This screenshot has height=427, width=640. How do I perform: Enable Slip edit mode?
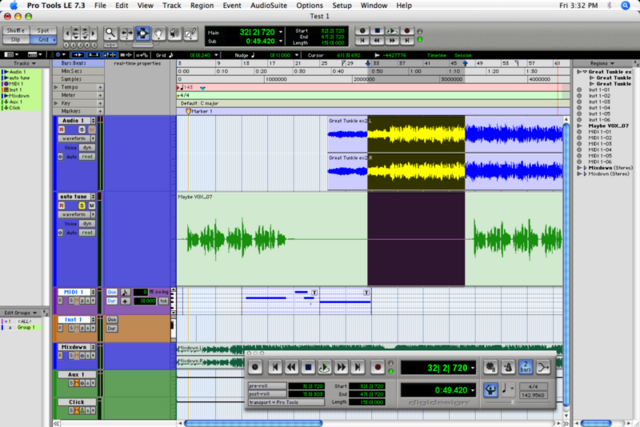click(x=16, y=40)
